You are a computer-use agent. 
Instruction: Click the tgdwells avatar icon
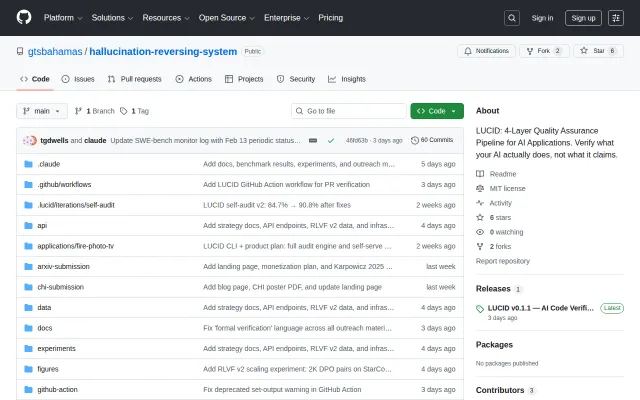[30, 140]
